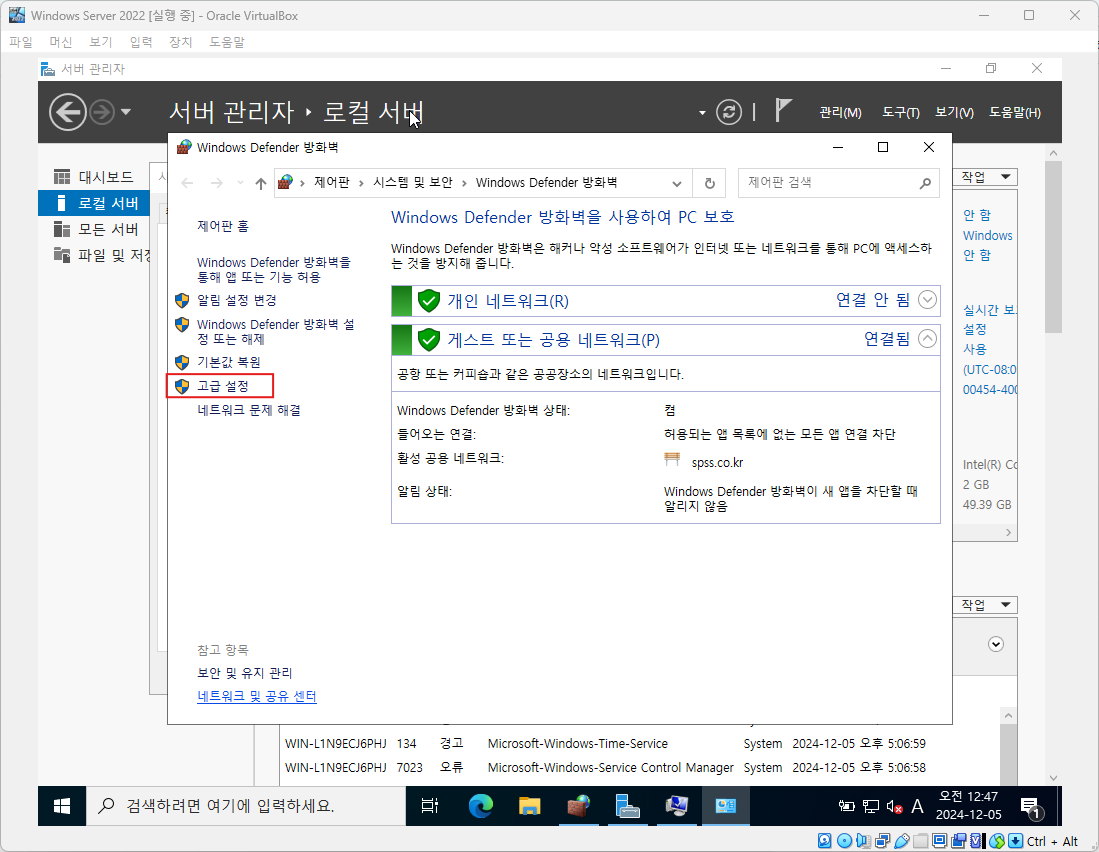This screenshot has width=1099, height=852.
Task: Click the Server Manager forward navigation button
Action: click(x=102, y=112)
